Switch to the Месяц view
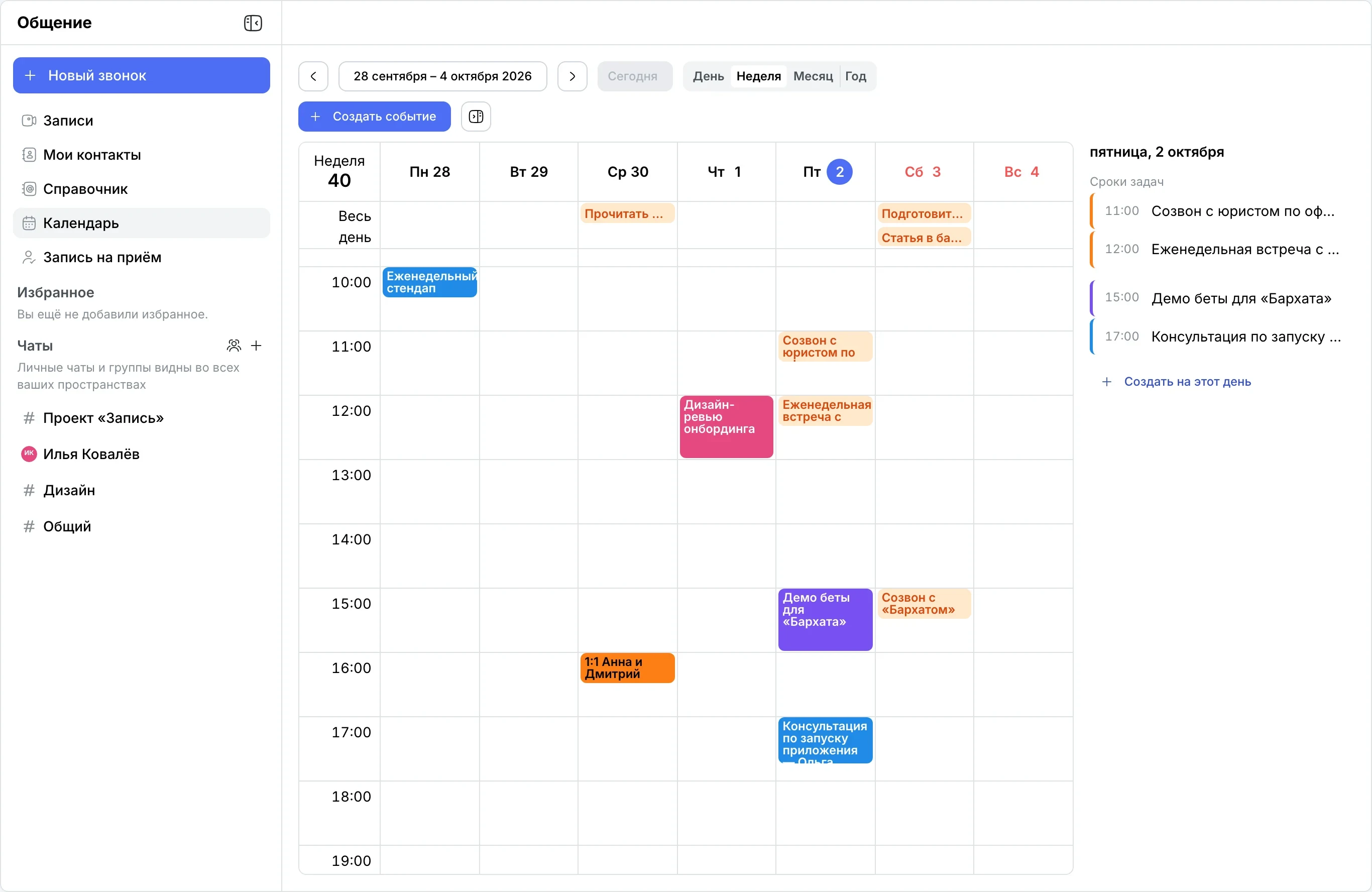 click(813, 76)
